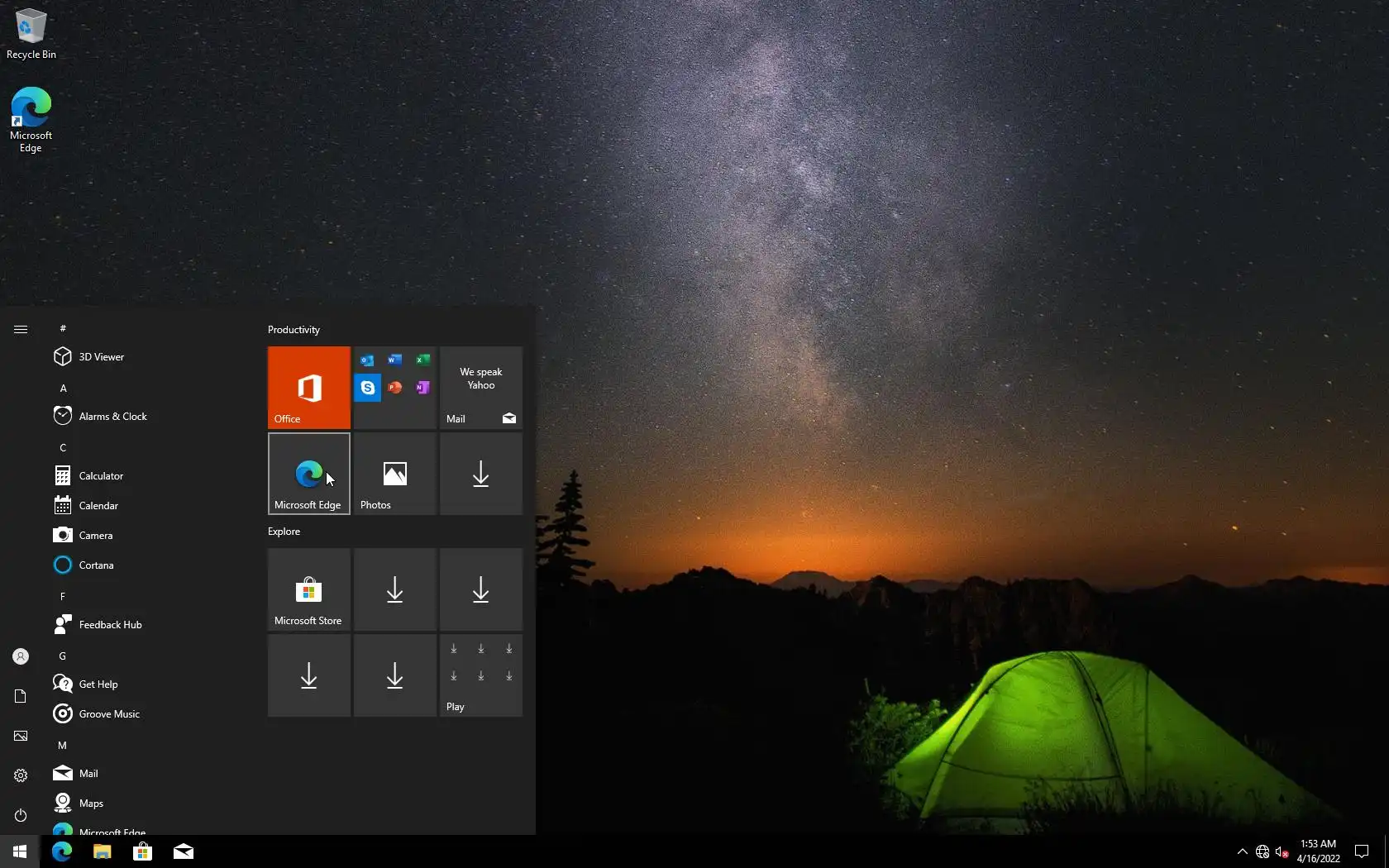The height and width of the screenshot is (868, 1389).
Task: Select Microsoft Edge desktop shortcut
Action: pyautogui.click(x=31, y=120)
